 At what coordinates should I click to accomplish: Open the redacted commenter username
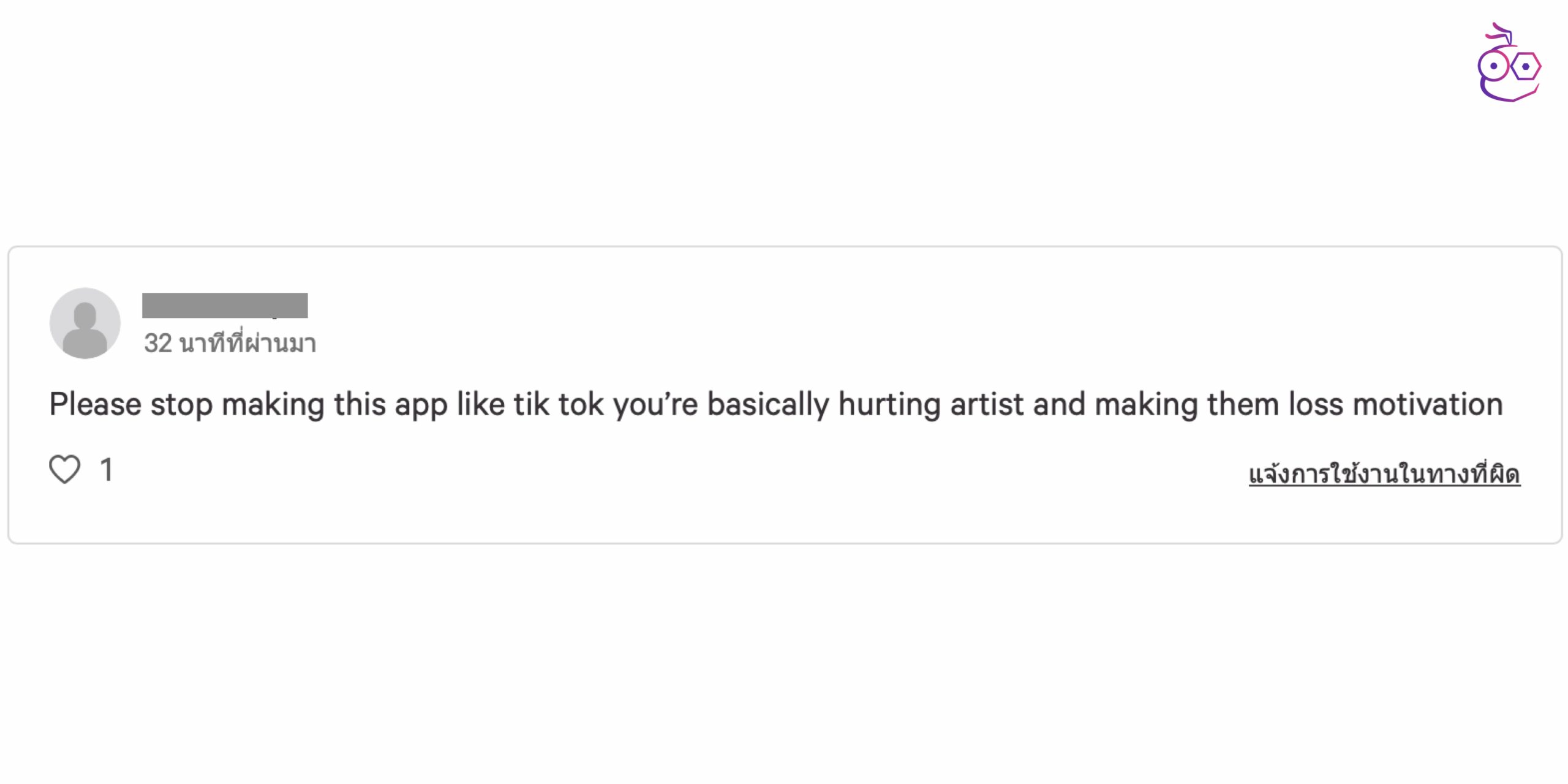(225, 305)
